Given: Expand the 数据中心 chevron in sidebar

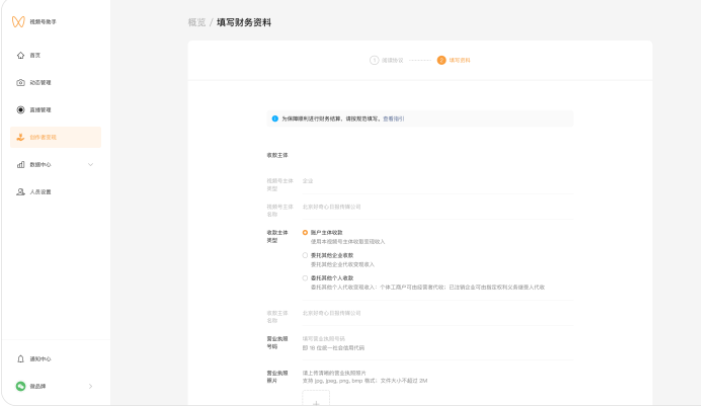Looking at the screenshot, I should (91, 164).
